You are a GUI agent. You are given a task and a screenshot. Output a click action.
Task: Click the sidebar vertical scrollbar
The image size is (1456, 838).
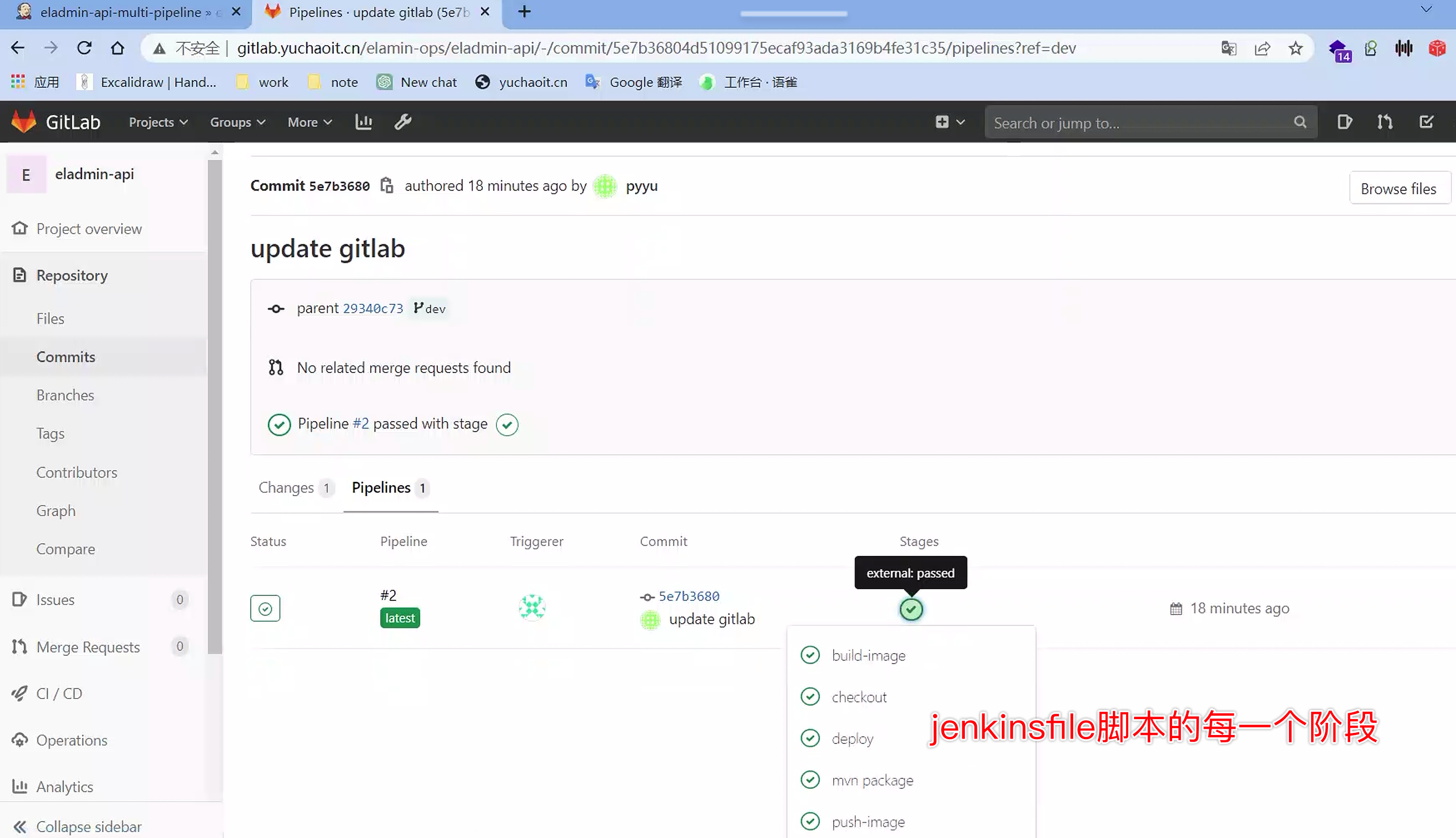click(x=215, y=403)
